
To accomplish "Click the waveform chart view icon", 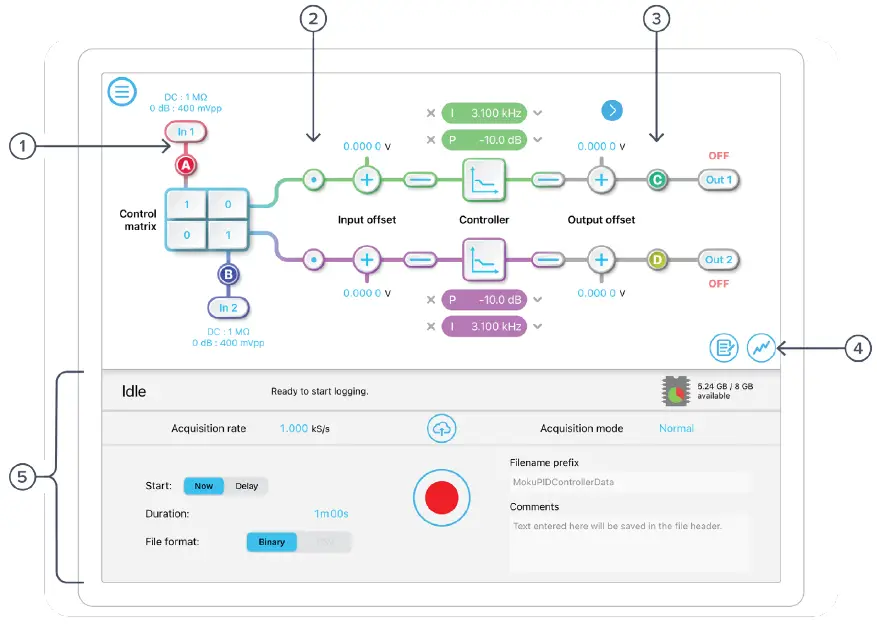I will point(761,347).
